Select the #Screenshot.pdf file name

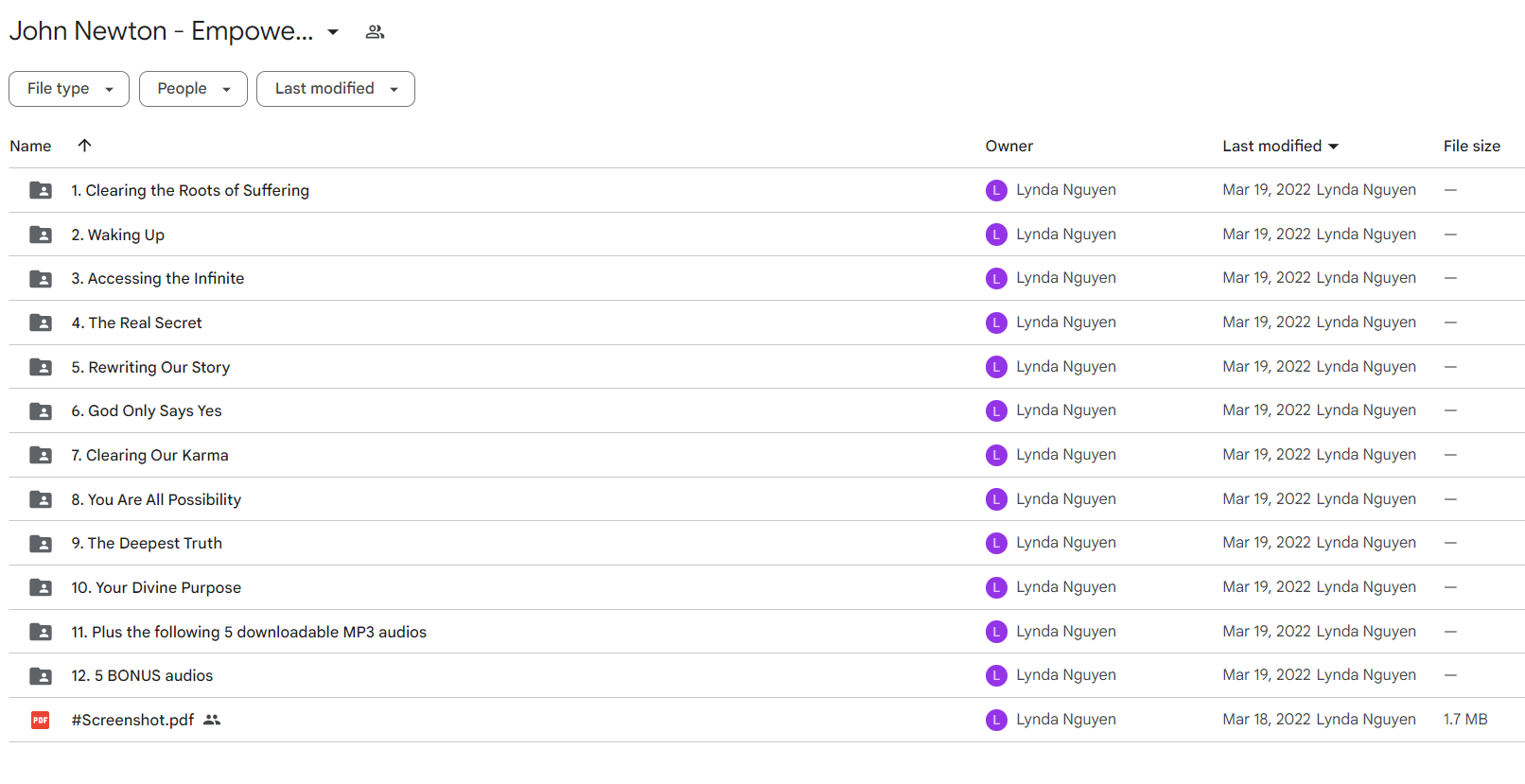tap(132, 720)
